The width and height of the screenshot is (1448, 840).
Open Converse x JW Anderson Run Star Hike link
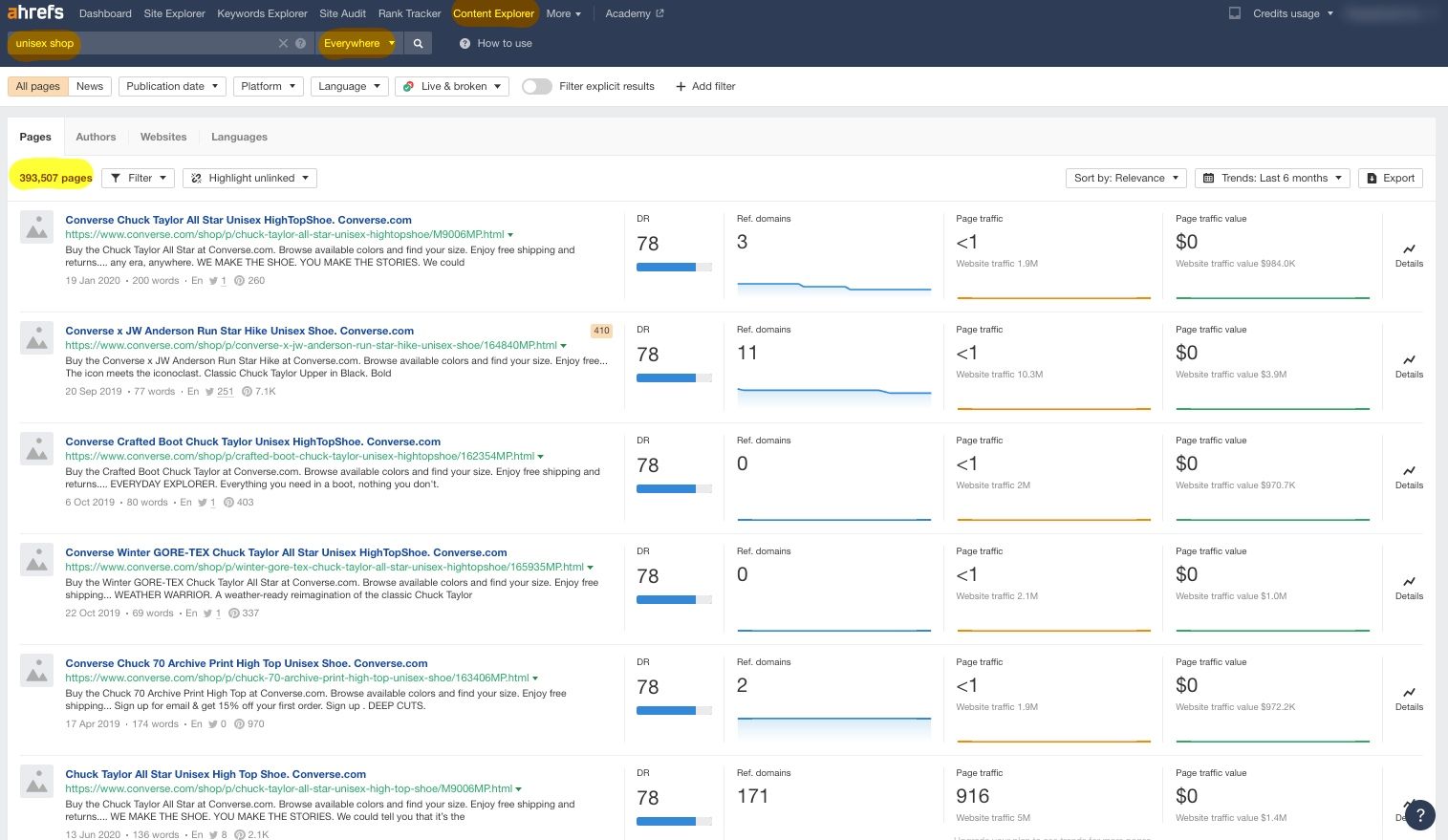(239, 331)
